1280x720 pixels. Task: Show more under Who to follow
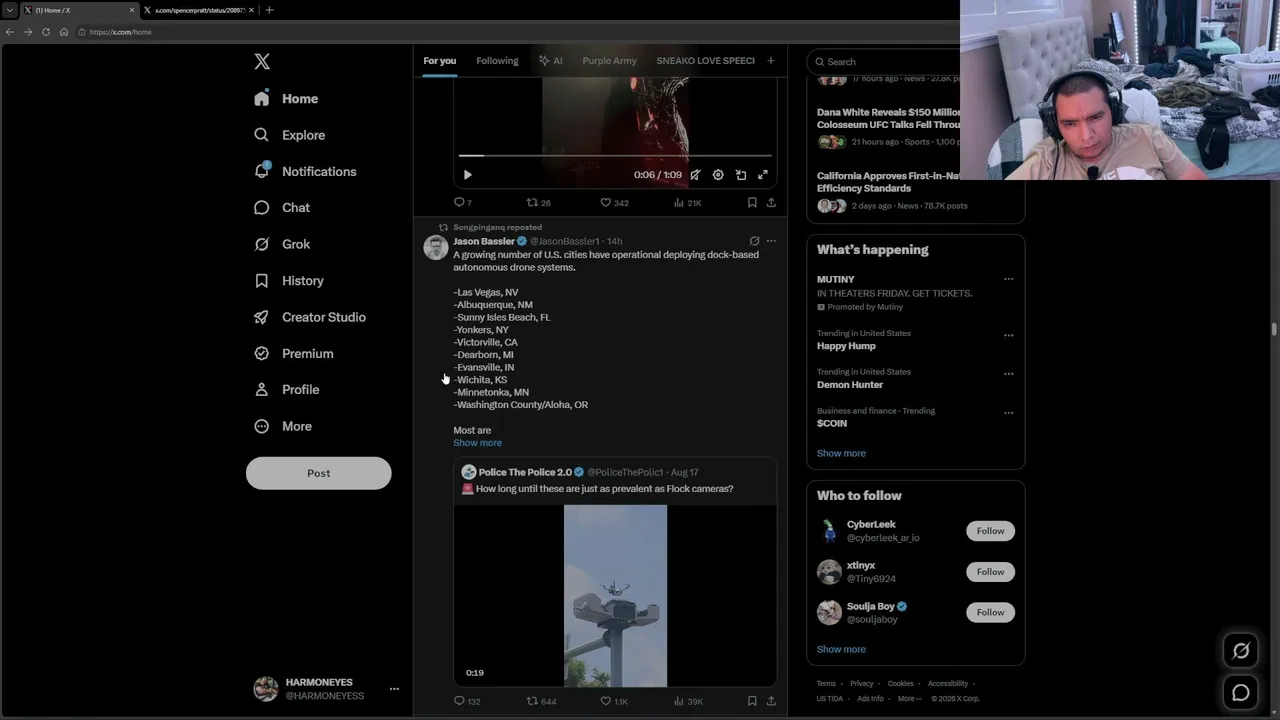[841, 649]
